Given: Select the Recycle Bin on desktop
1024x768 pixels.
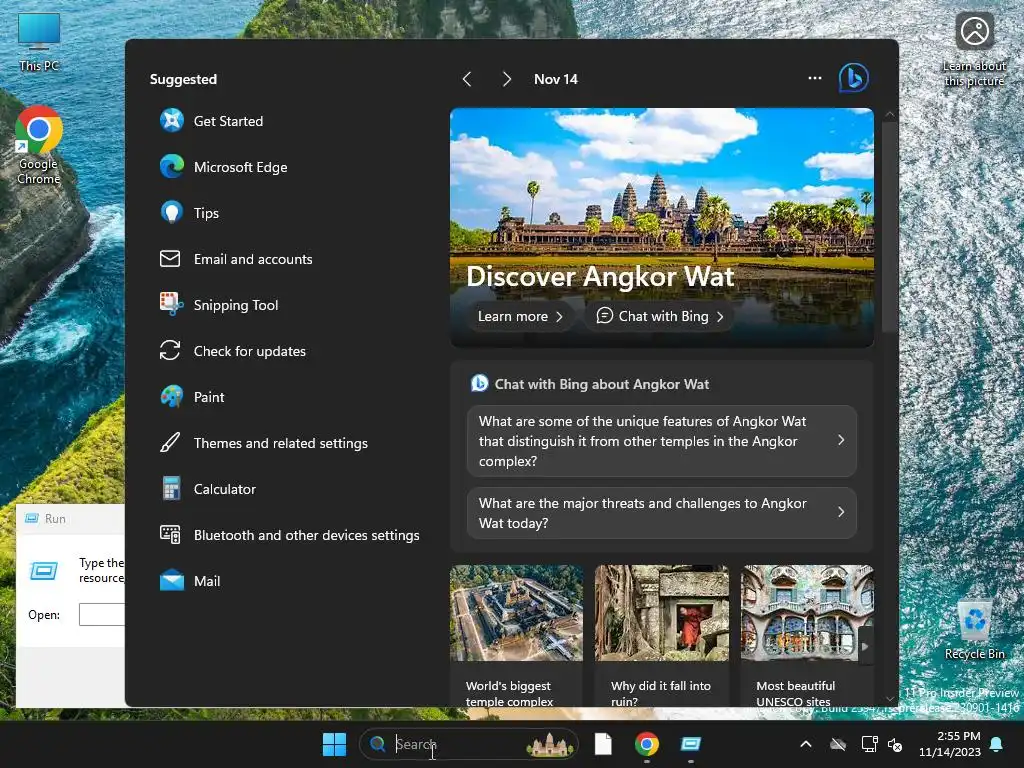Looking at the screenshot, I should (x=974, y=630).
